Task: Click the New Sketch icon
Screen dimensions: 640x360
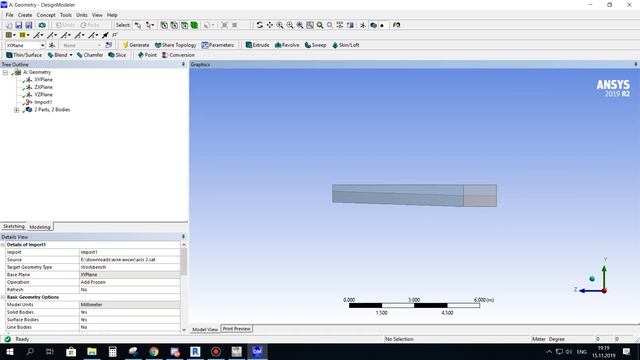Action: pos(109,45)
